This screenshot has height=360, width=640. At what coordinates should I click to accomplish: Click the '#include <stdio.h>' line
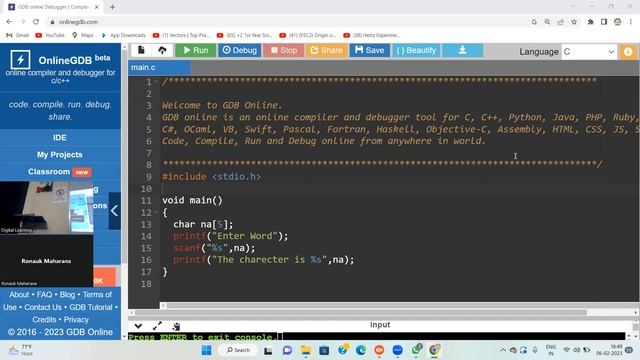coord(211,177)
